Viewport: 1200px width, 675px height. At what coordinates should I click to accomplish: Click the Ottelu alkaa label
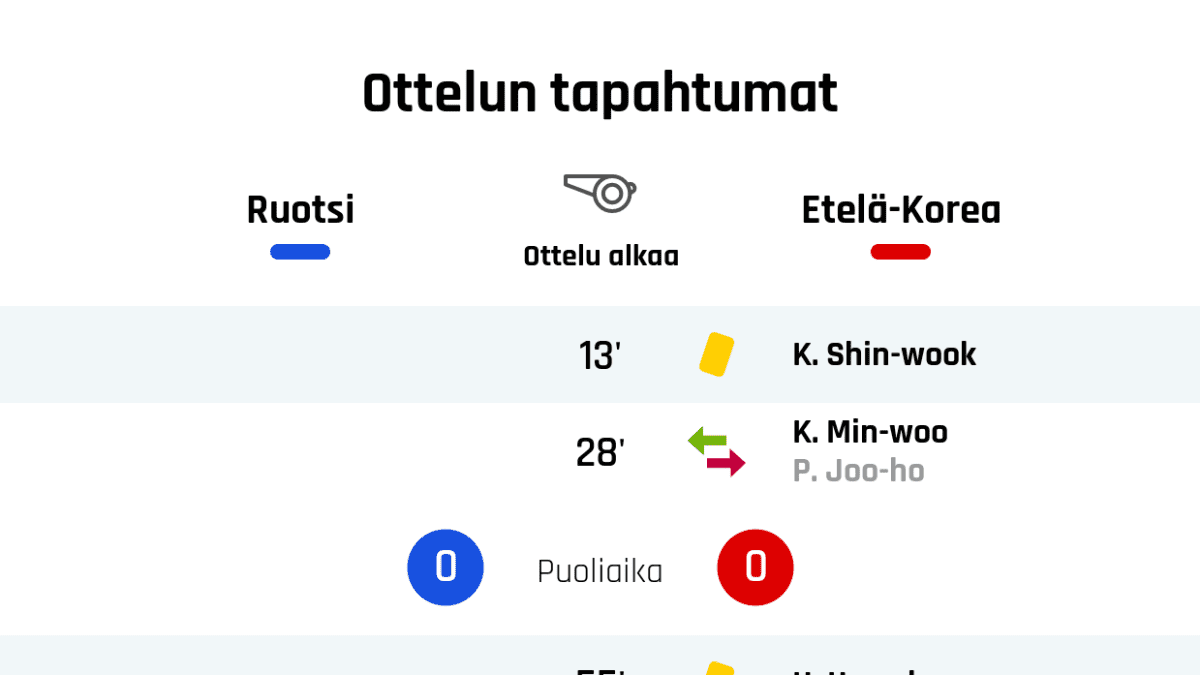(x=601, y=256)
